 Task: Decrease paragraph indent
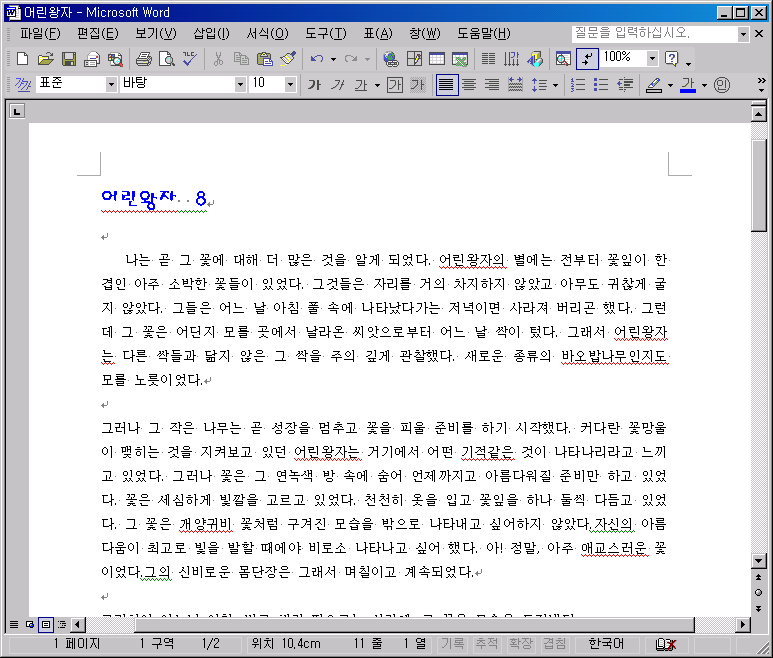tap(625, 85)
